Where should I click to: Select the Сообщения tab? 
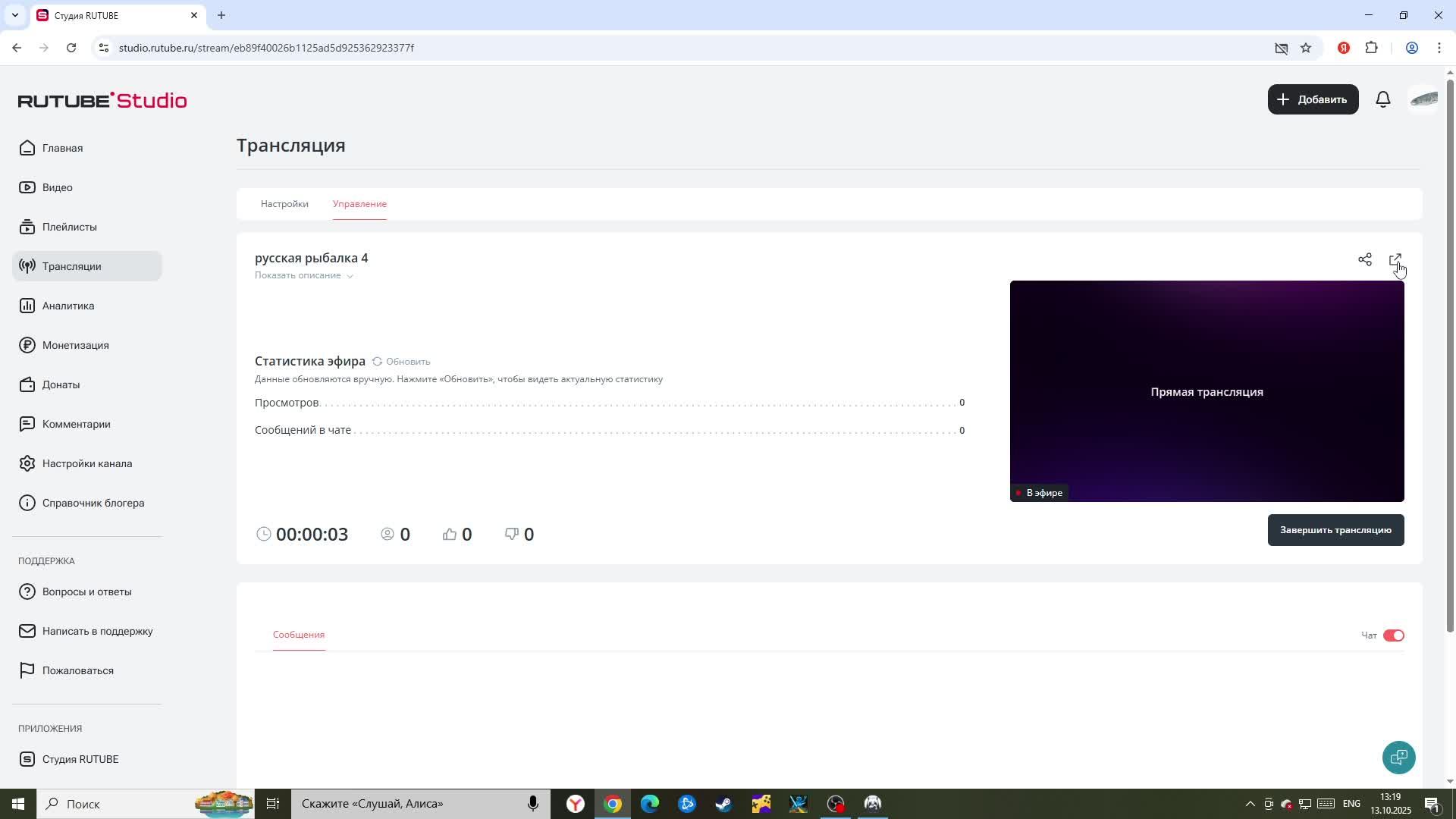tap(298, 635)
